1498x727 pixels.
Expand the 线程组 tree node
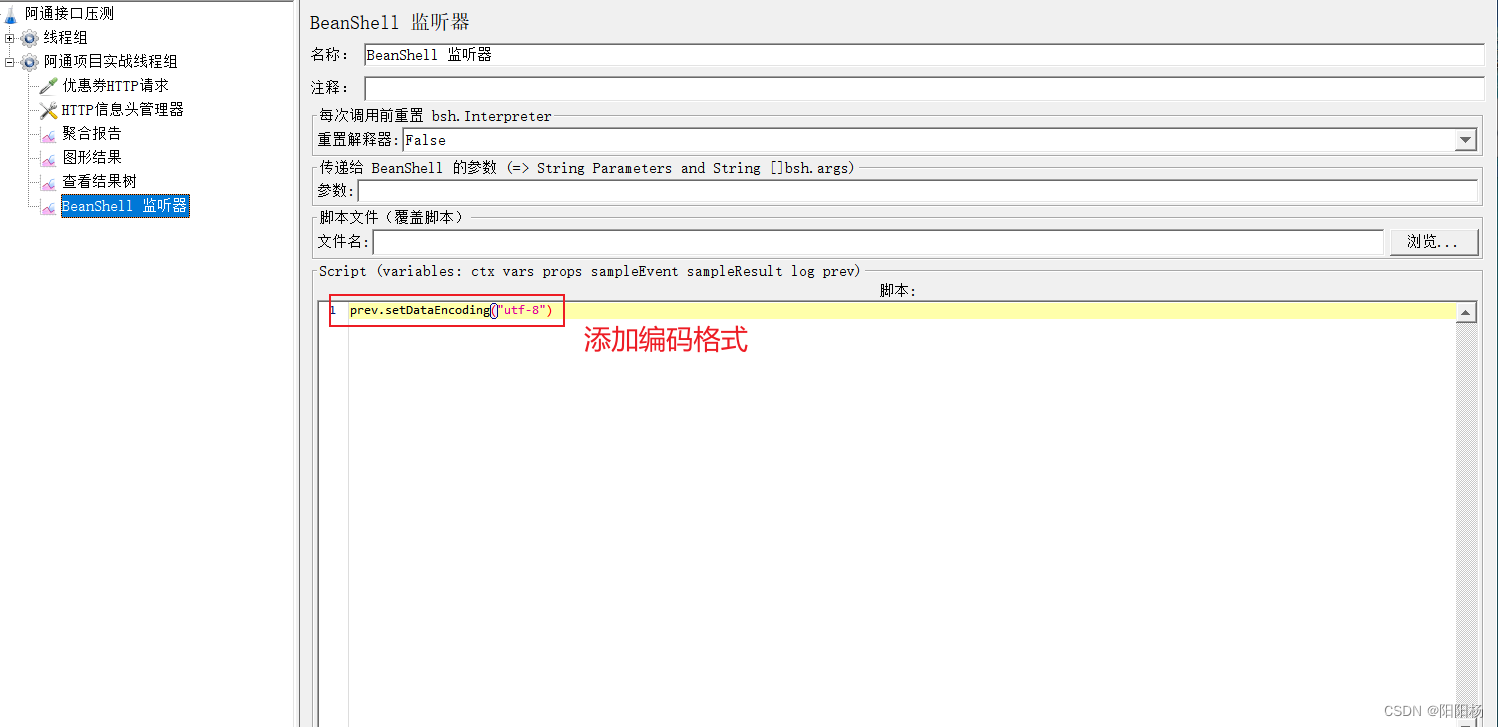click(10, 38)
